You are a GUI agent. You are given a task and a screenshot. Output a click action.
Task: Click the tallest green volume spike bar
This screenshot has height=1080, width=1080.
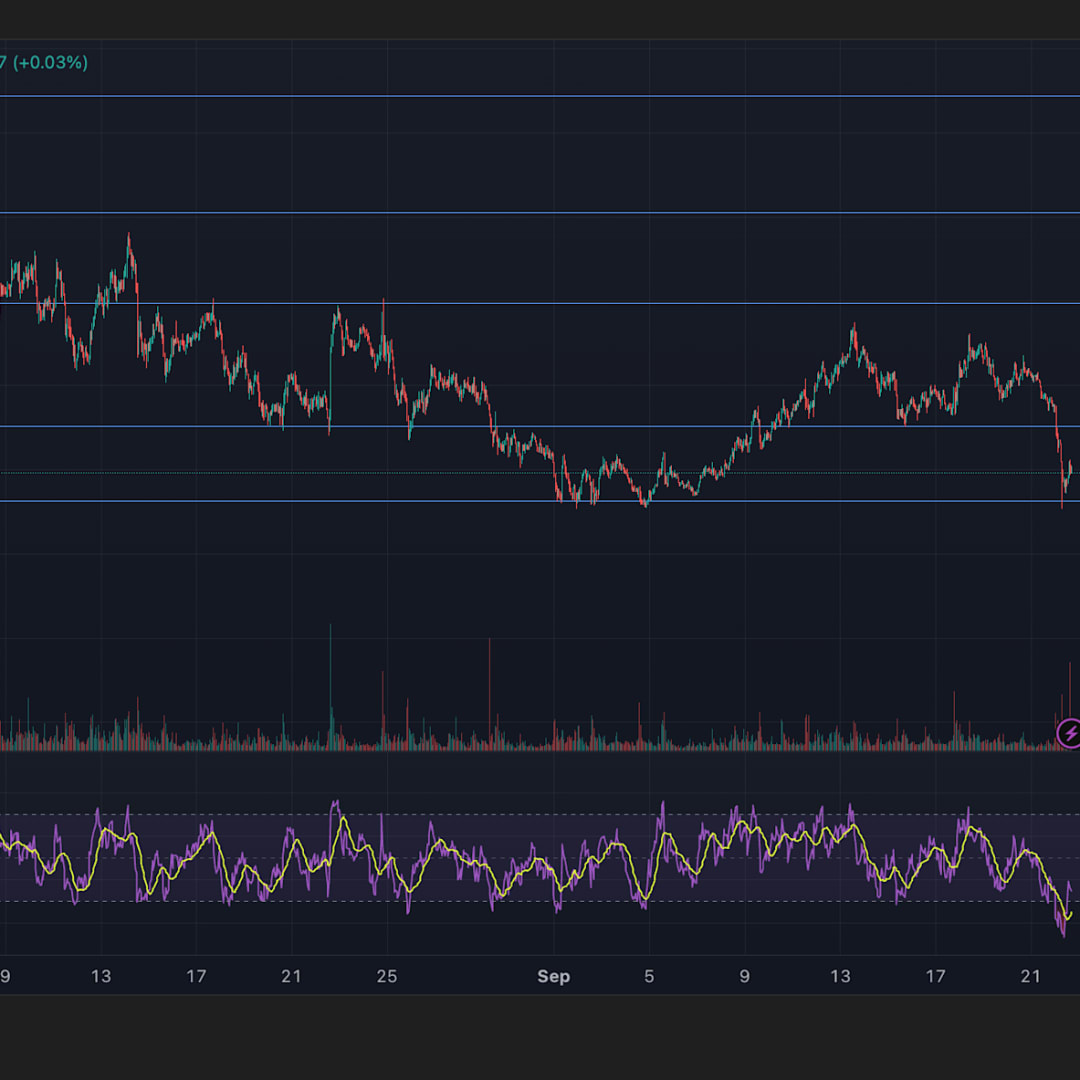(330, 687)
